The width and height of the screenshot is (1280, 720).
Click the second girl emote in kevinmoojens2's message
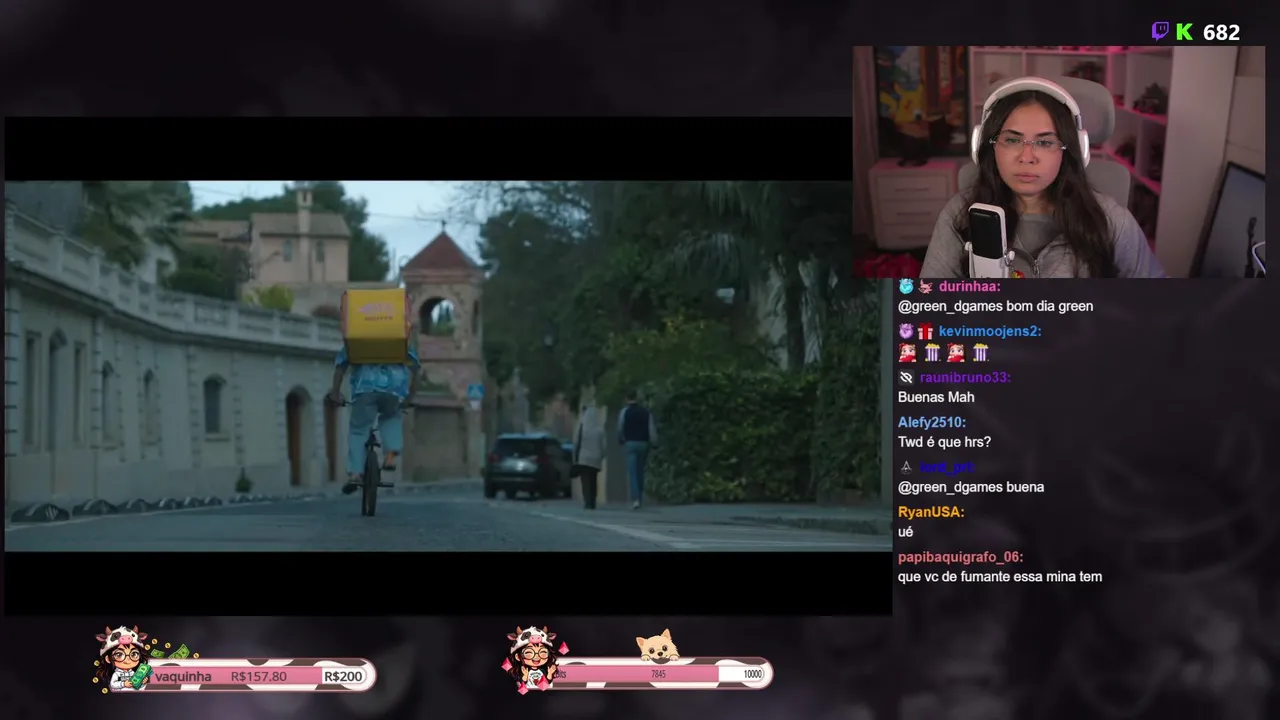[956, 352]
